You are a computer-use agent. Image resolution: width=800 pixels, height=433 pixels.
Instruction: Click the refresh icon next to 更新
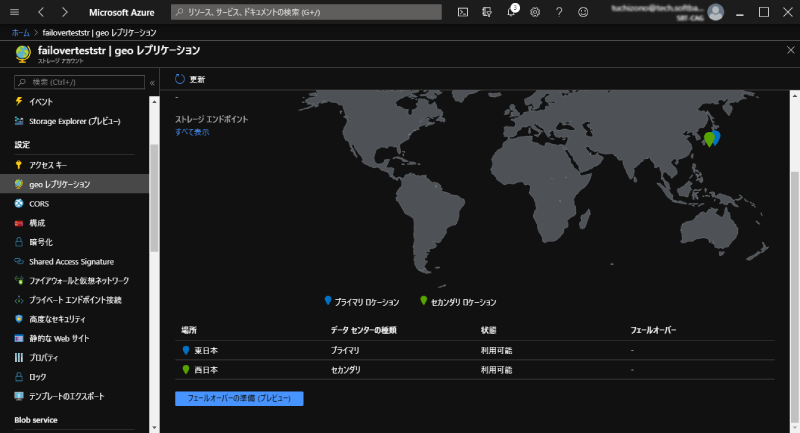[x=180, y=79]
